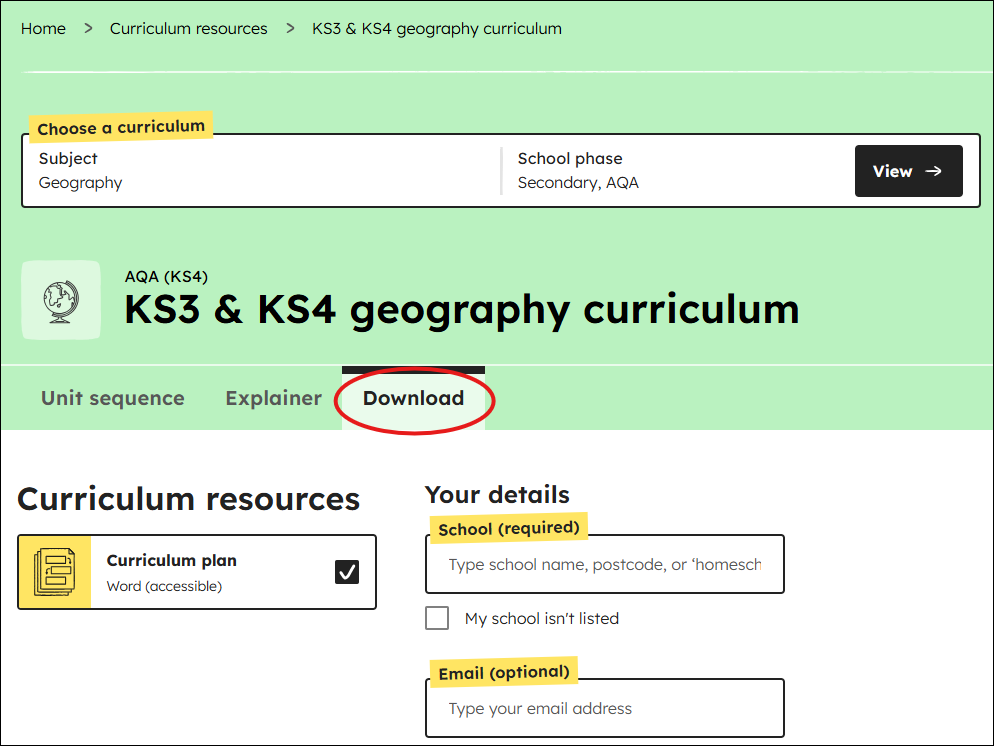Click the My school isn't listed label

[541, 618]
